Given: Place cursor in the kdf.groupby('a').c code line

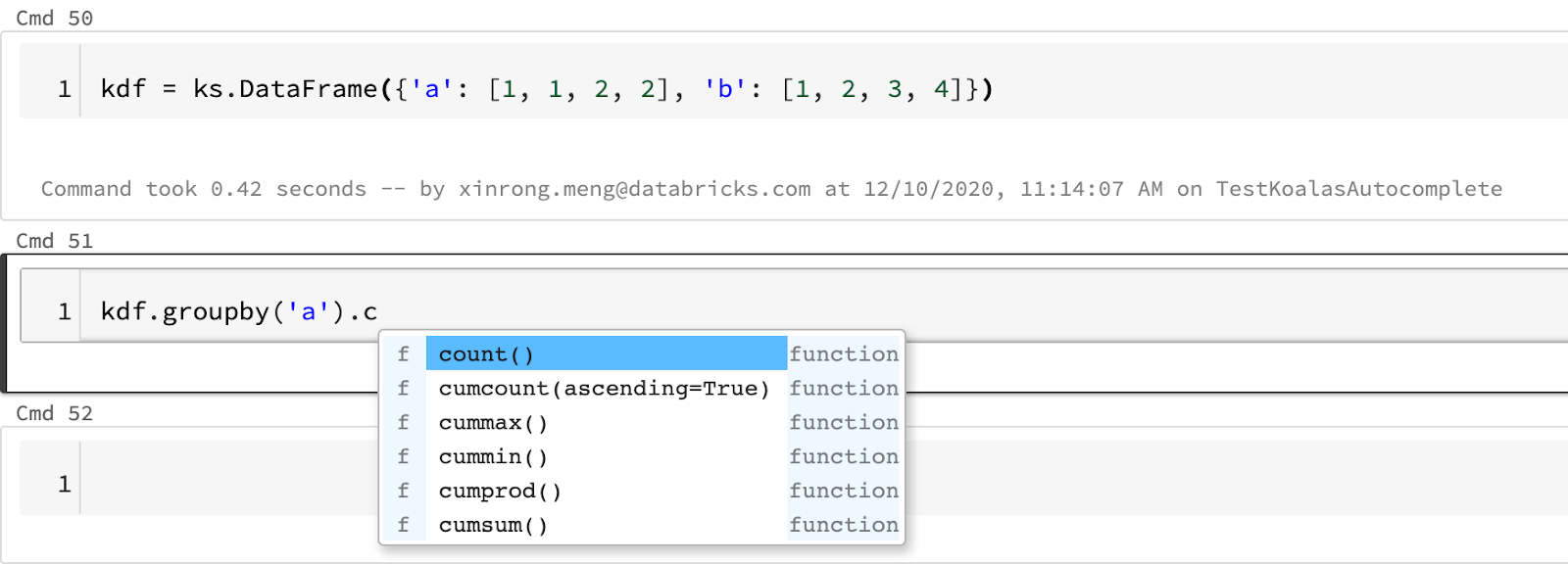Looking at the screenshot, I should [239, 312].
